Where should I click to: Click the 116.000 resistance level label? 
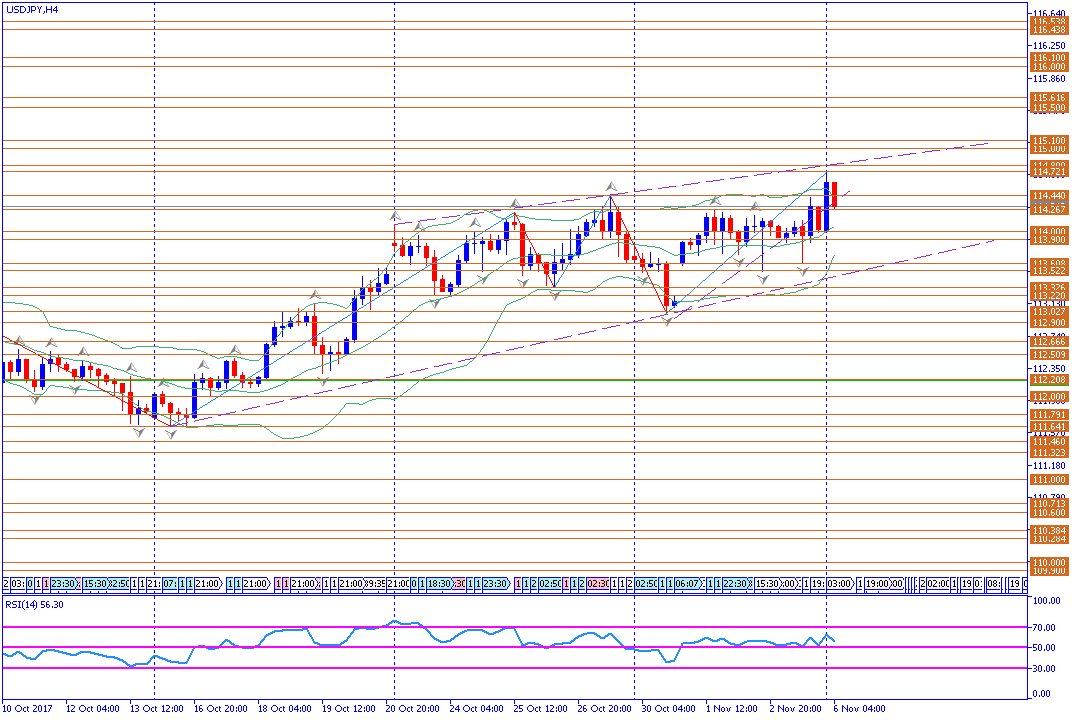(x=1047, y=66)
